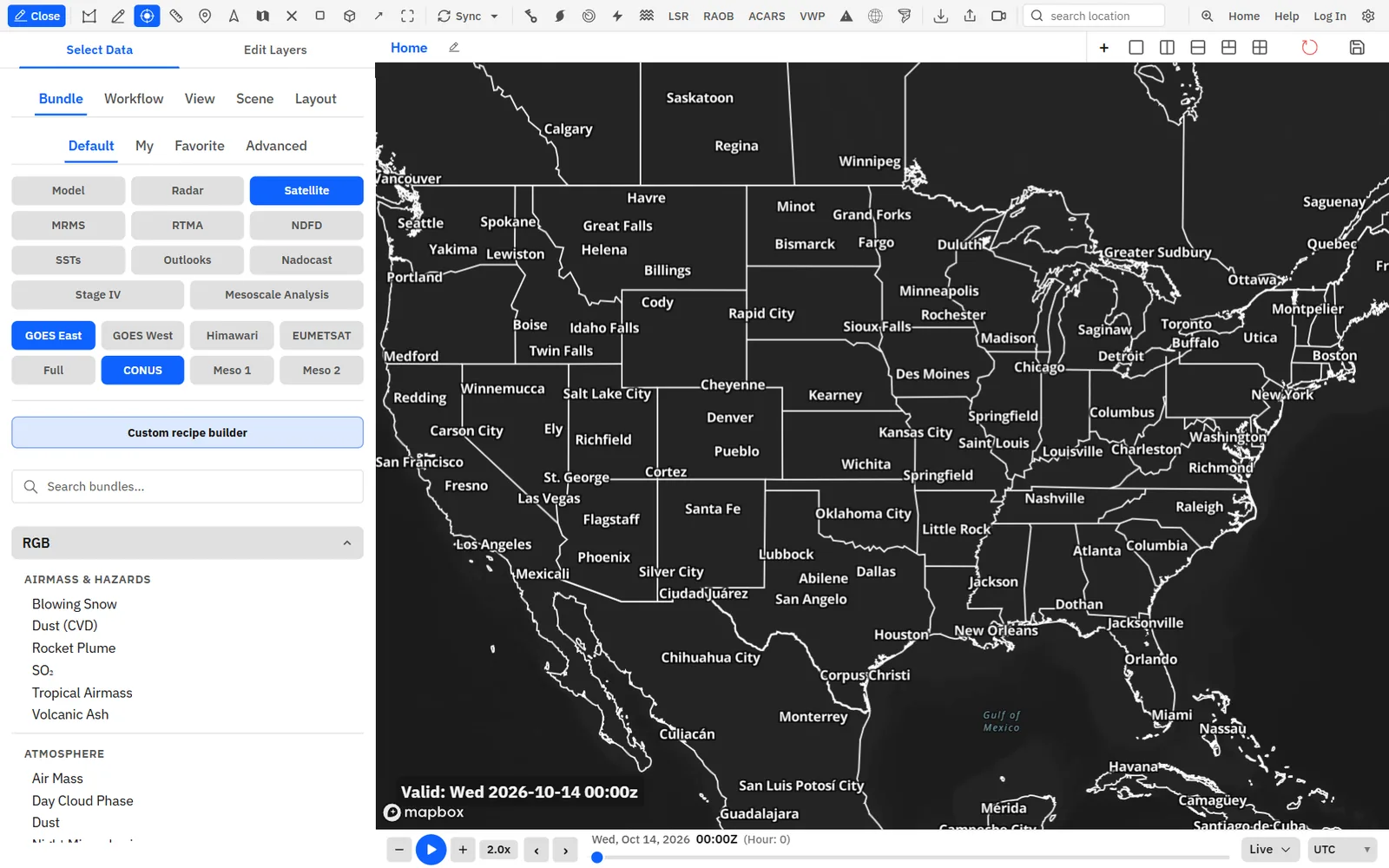This screenshot has height=868, width=1389.
Task: Click the tornado icon
Action: [905, 16]
